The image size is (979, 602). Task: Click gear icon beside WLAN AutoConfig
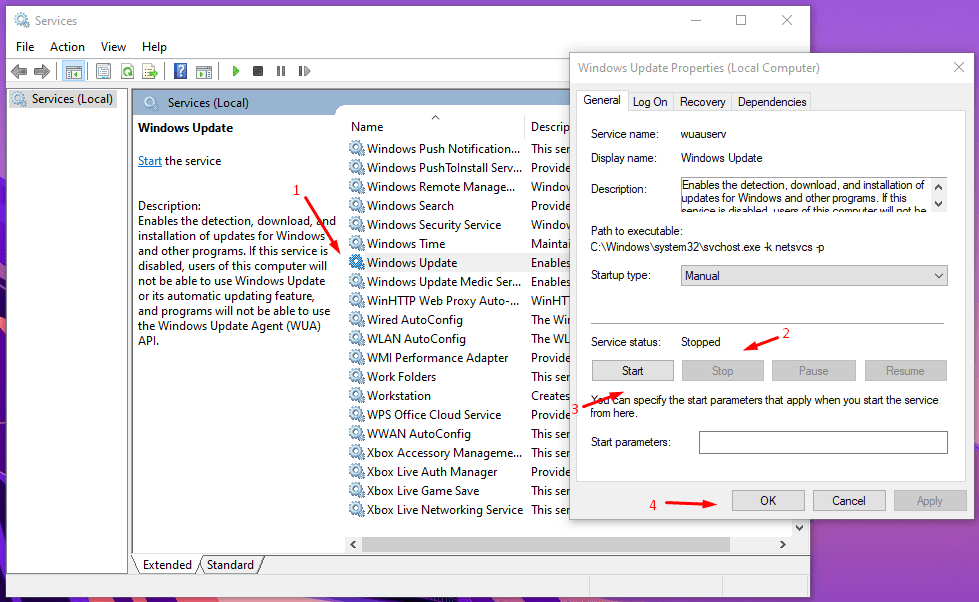[357, 338]
